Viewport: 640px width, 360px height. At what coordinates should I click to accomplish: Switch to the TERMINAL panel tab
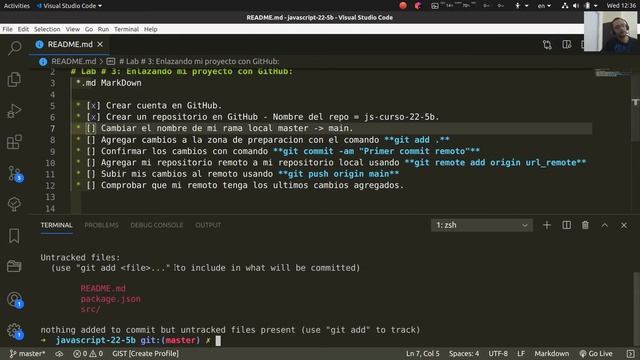(56, 225)
